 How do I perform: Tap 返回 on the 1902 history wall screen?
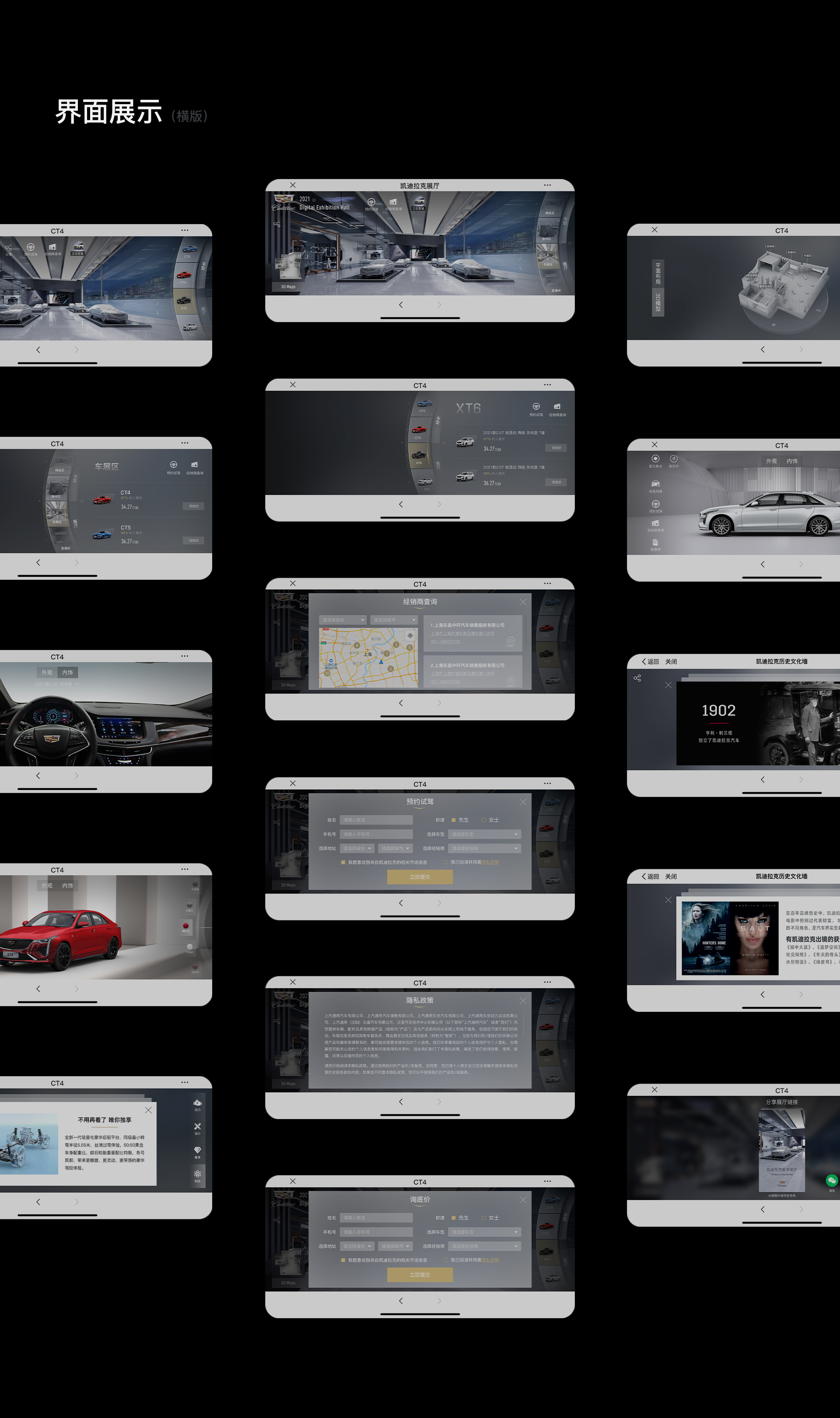point(651,661)
